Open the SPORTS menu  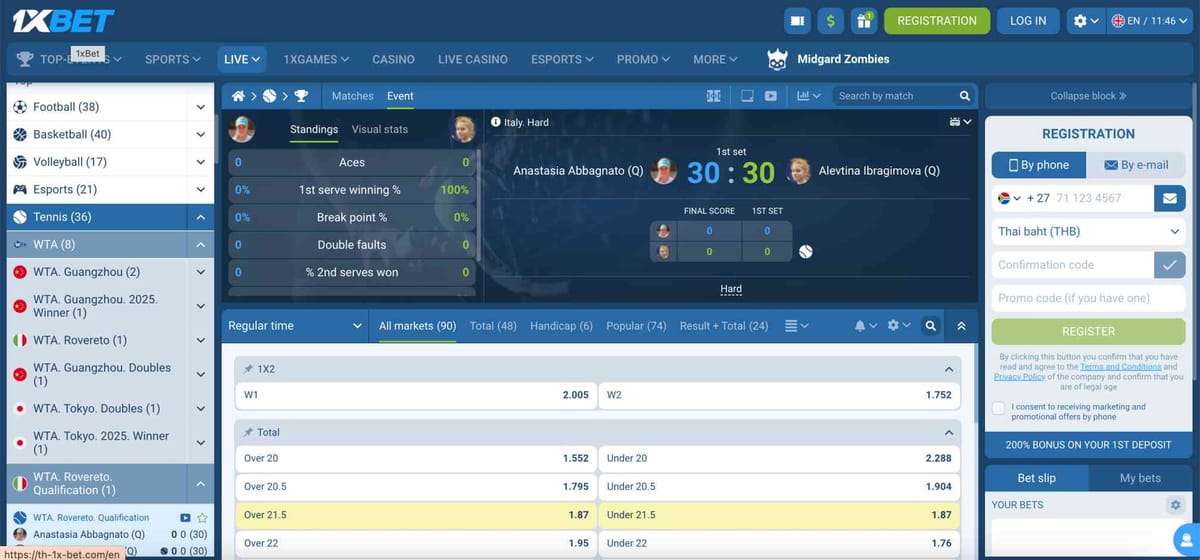tap(172, 59)
